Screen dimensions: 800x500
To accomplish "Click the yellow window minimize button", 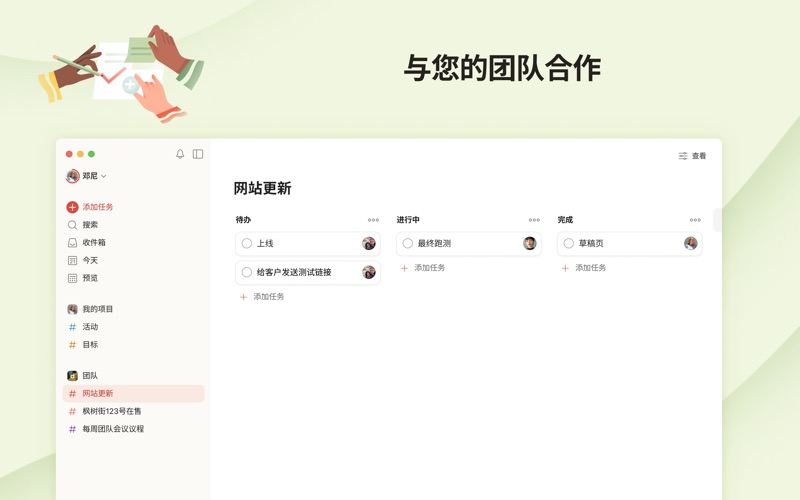I will (x=80, y=154).
